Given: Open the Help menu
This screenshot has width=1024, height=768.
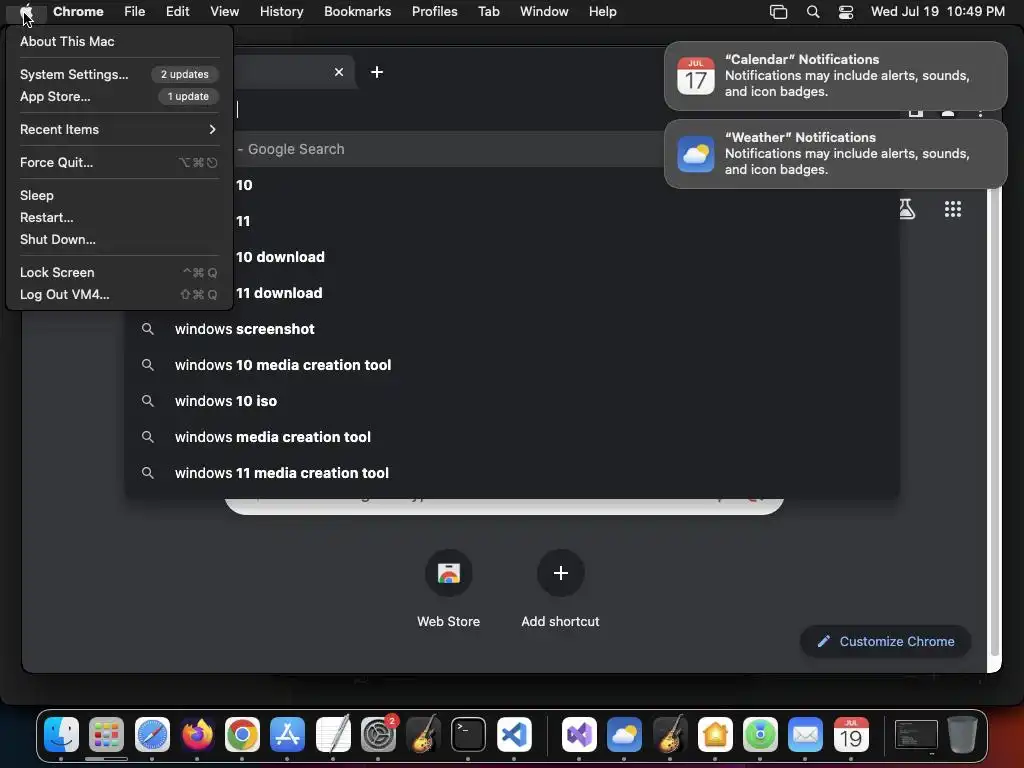Looking at the screenshot, I should pos(603,12).
